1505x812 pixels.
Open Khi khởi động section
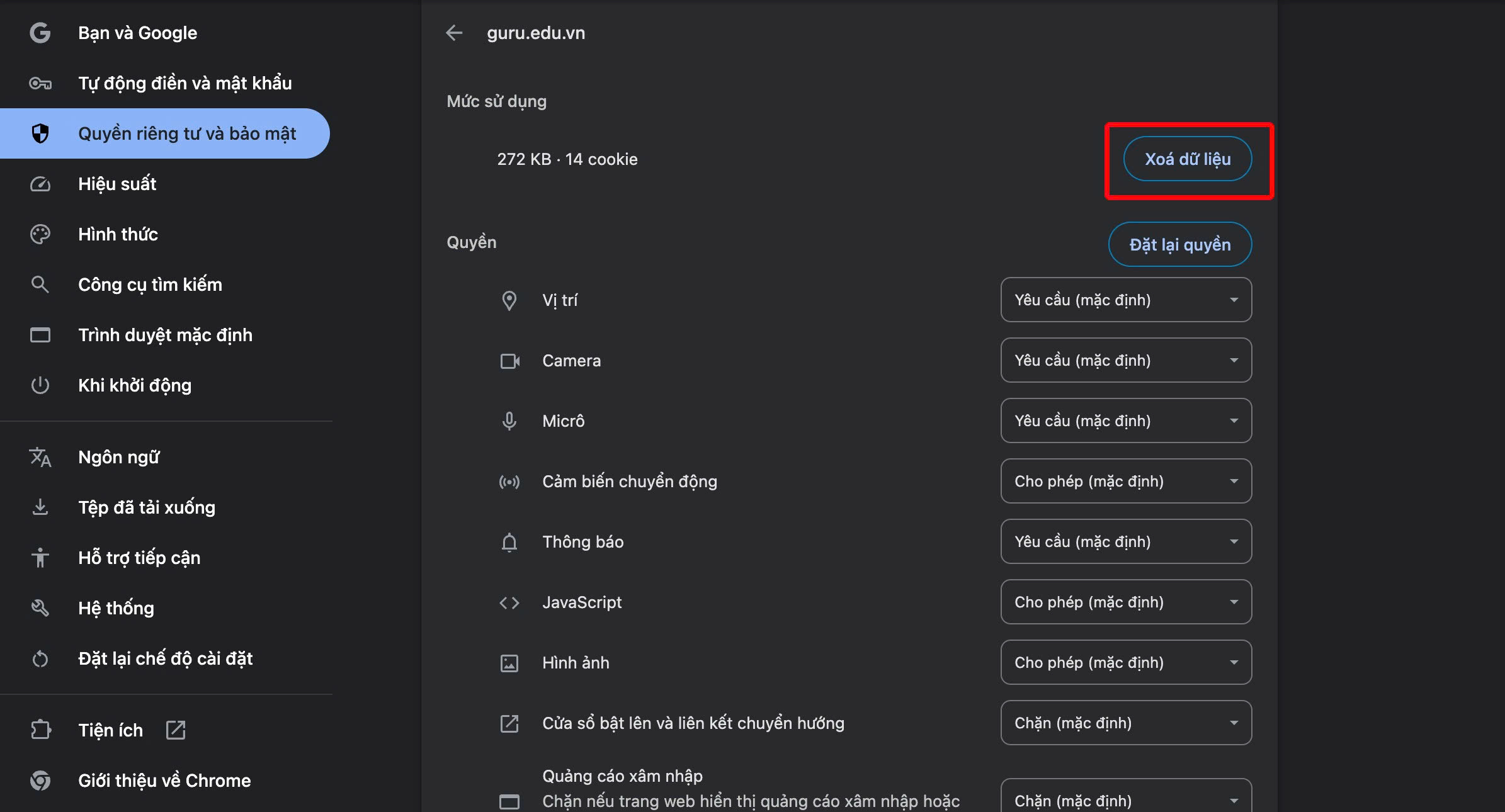point(165,385)
